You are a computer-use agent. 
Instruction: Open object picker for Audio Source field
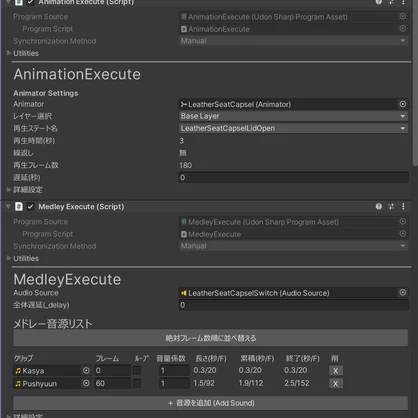[x=403, y=293]
